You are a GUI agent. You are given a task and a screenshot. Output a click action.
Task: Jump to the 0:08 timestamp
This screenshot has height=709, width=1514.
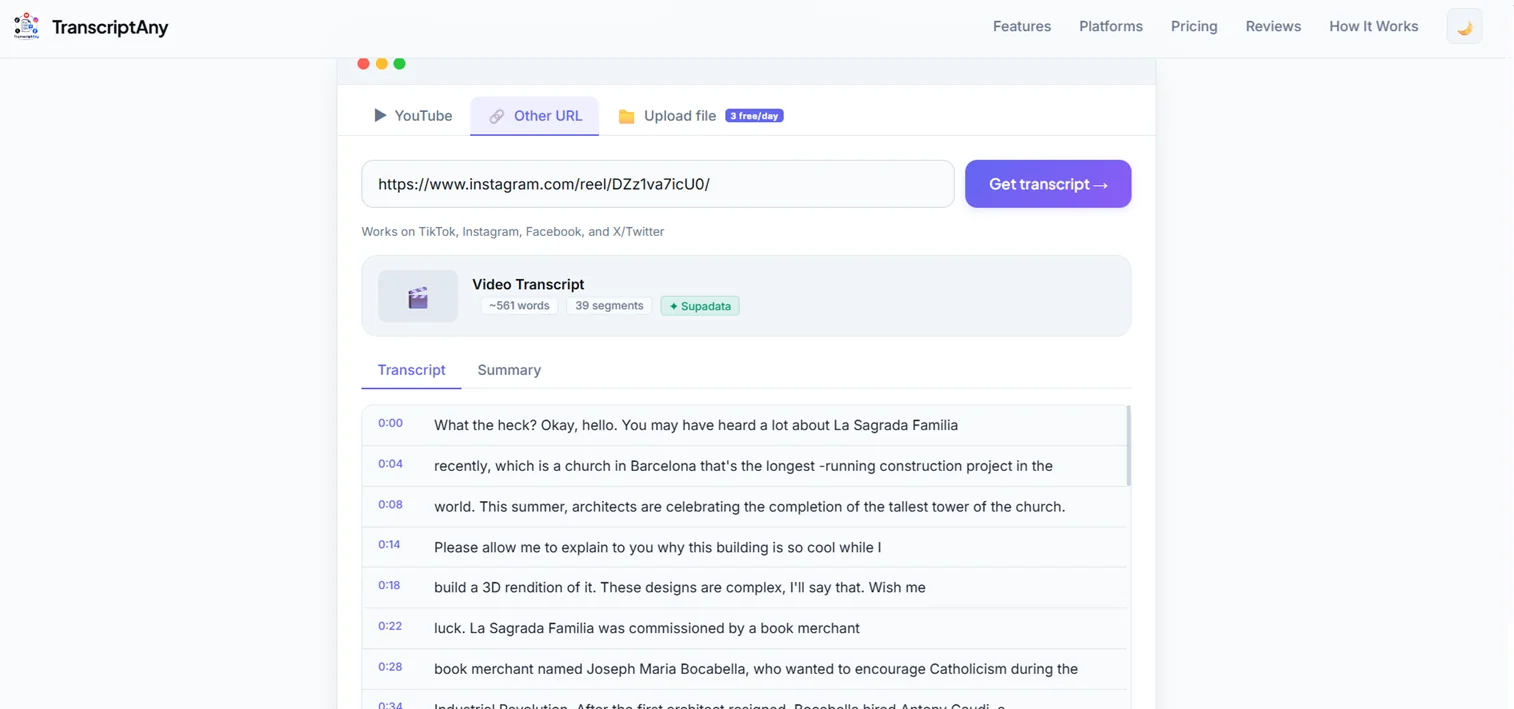(x=390, y=504)
